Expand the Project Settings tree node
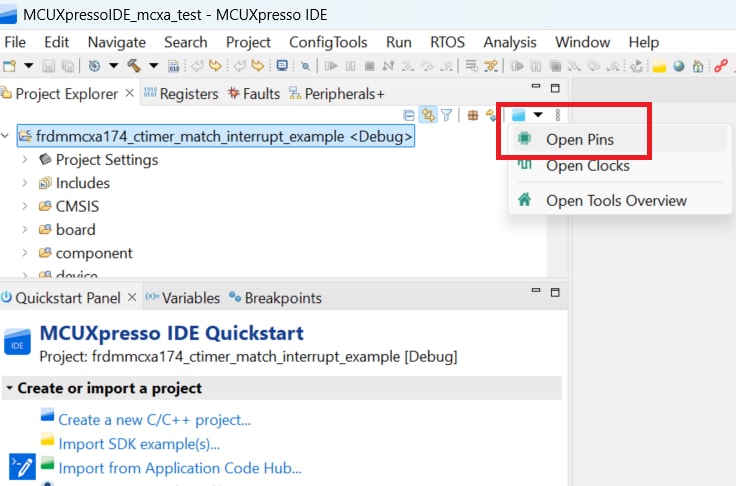Viewport: 736px width, 486px height. click(x=25, y=160)
